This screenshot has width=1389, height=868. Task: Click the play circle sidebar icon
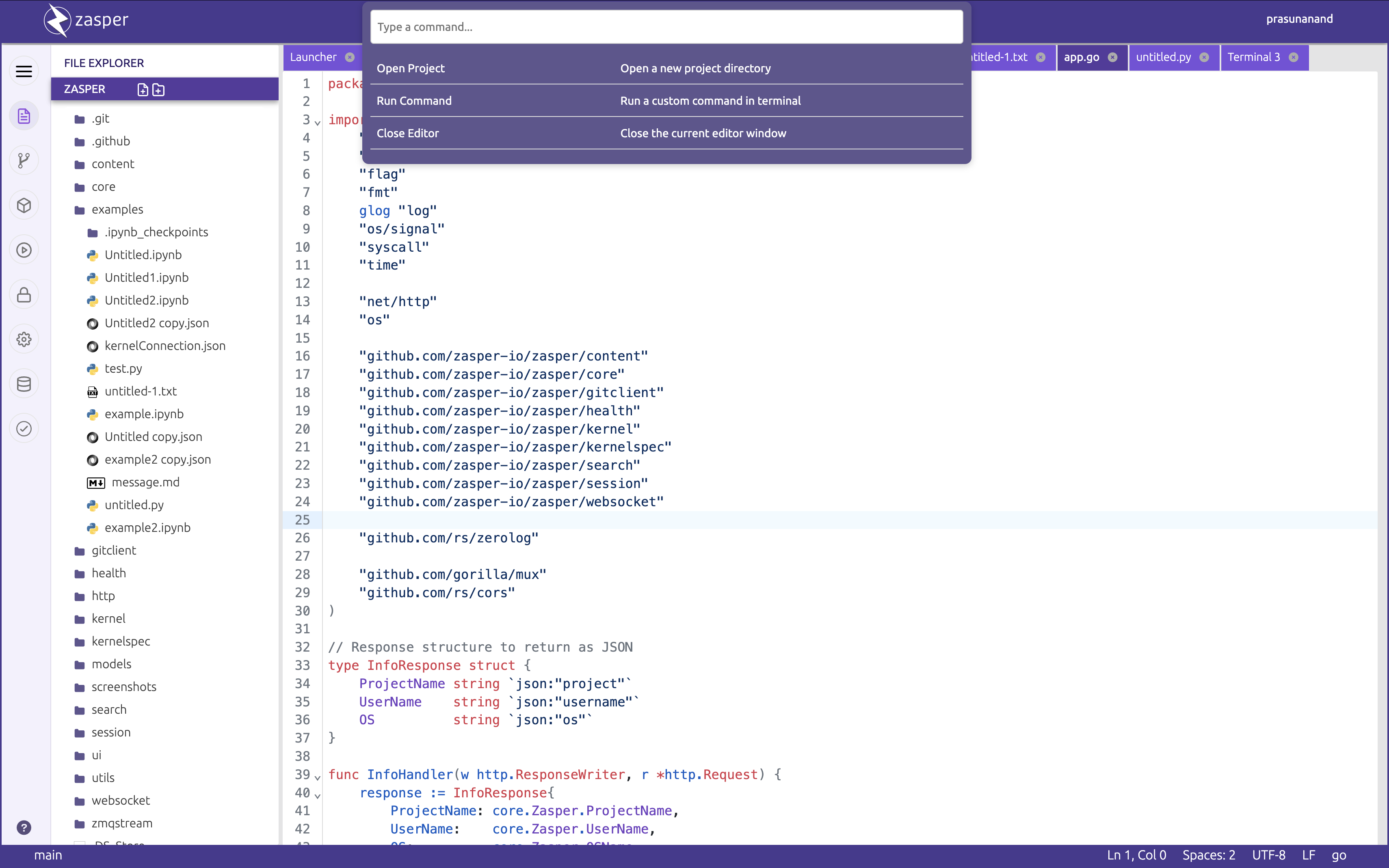[x=24, y=250]
